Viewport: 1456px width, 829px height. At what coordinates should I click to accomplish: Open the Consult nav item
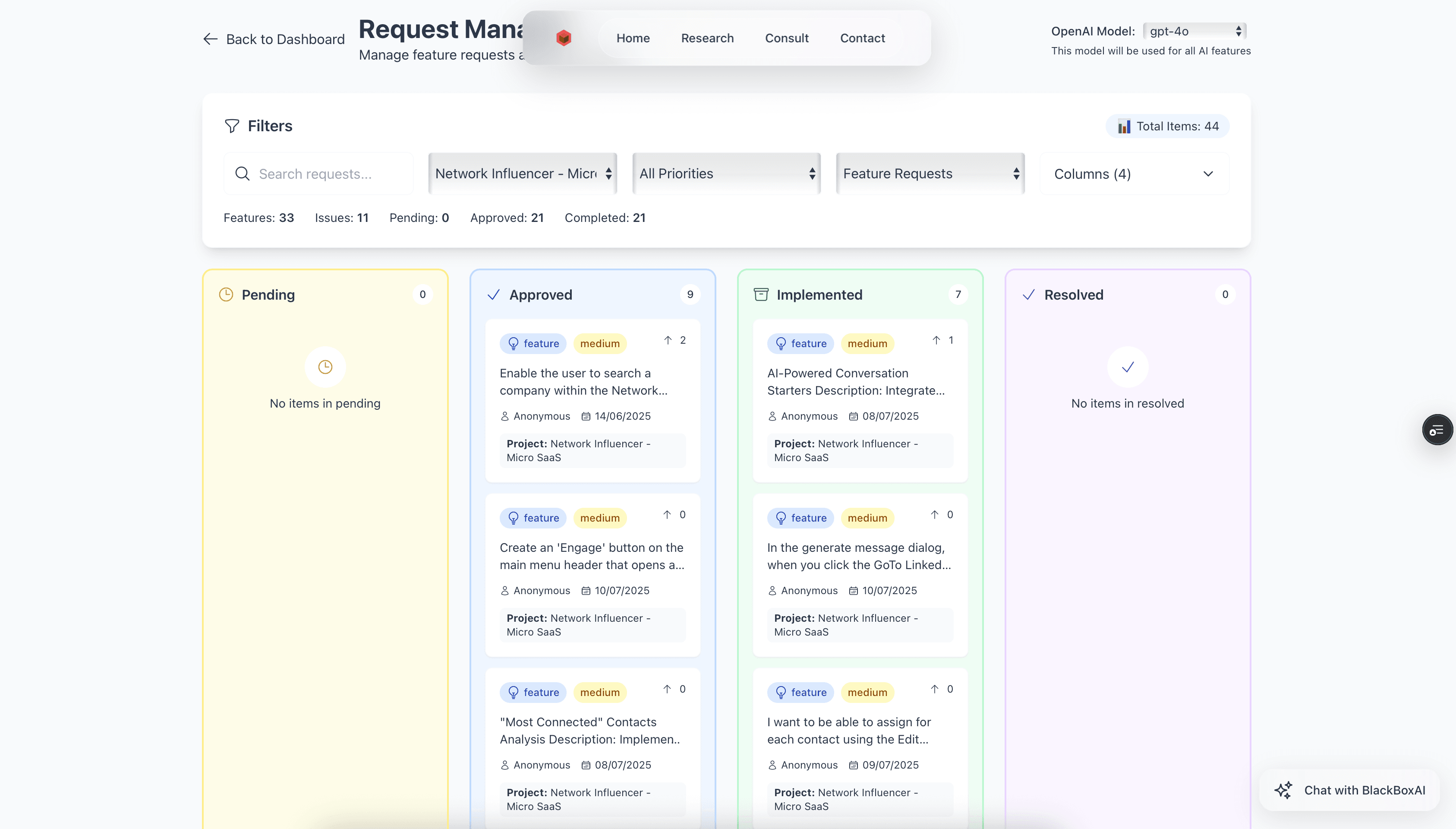786,38
